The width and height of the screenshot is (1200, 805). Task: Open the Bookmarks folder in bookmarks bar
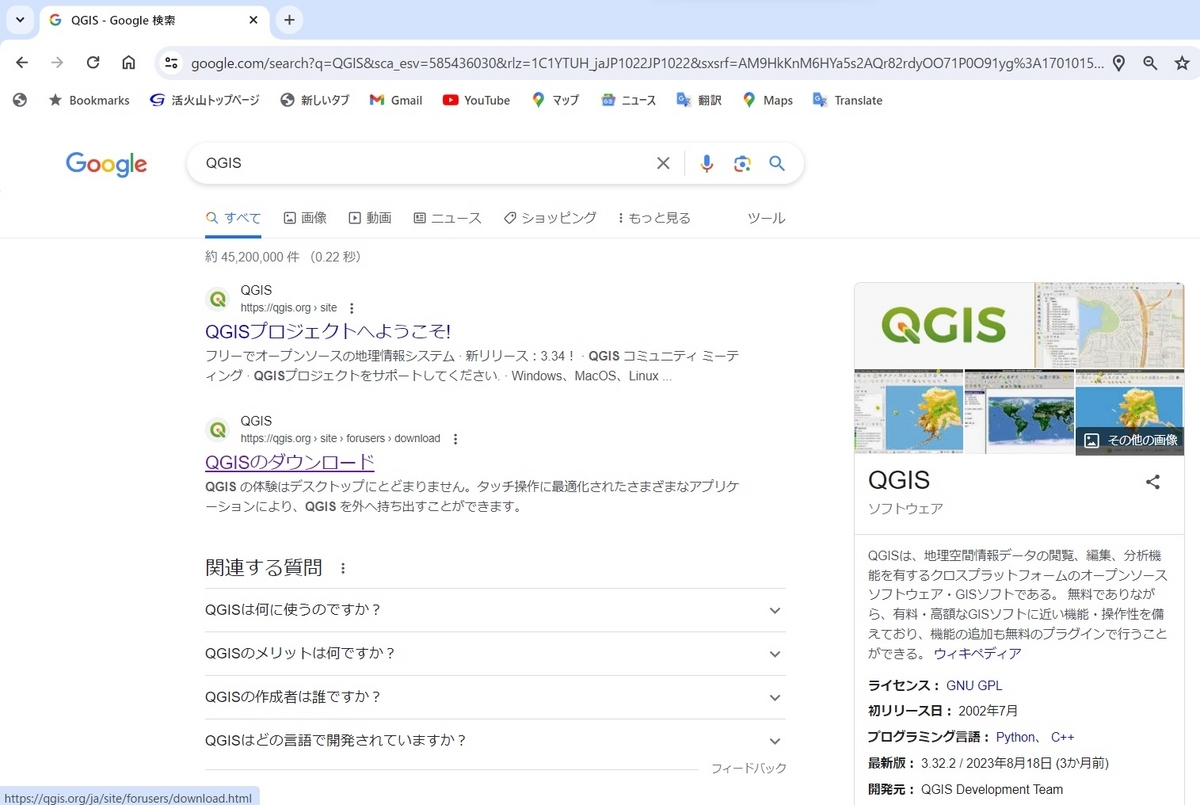pos(89,100)
